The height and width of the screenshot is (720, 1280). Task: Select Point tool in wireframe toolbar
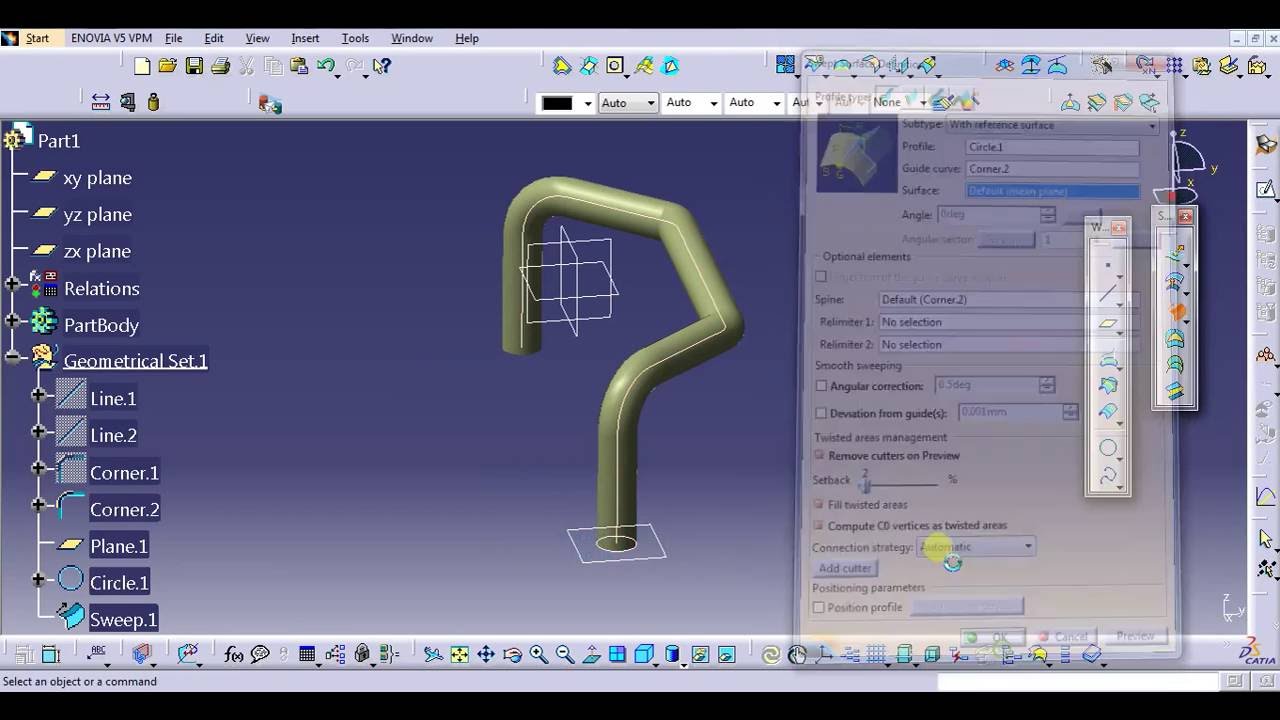pyautogui.click(x=1107, y=265)
